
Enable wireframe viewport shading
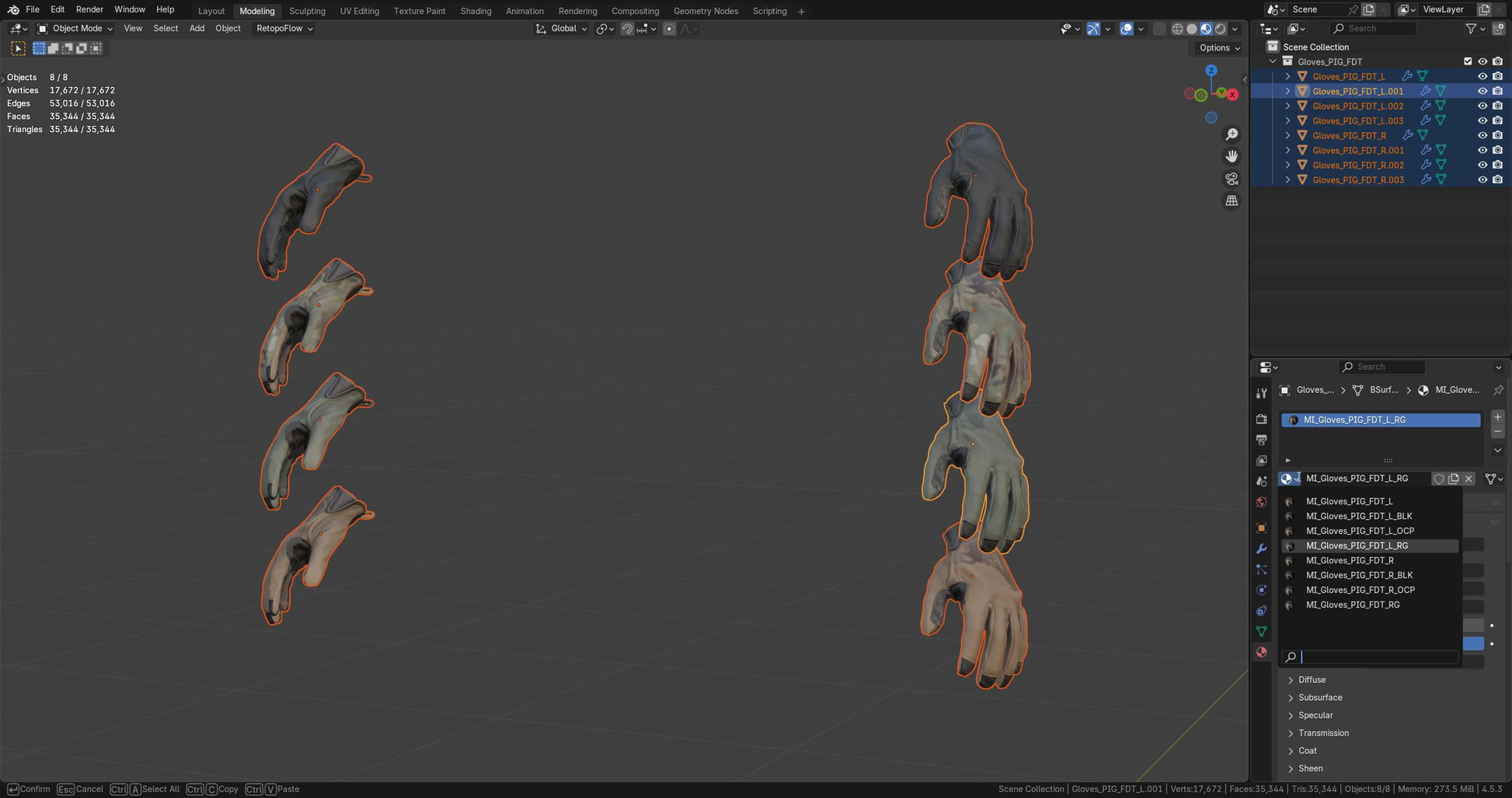click(1177, 29)
